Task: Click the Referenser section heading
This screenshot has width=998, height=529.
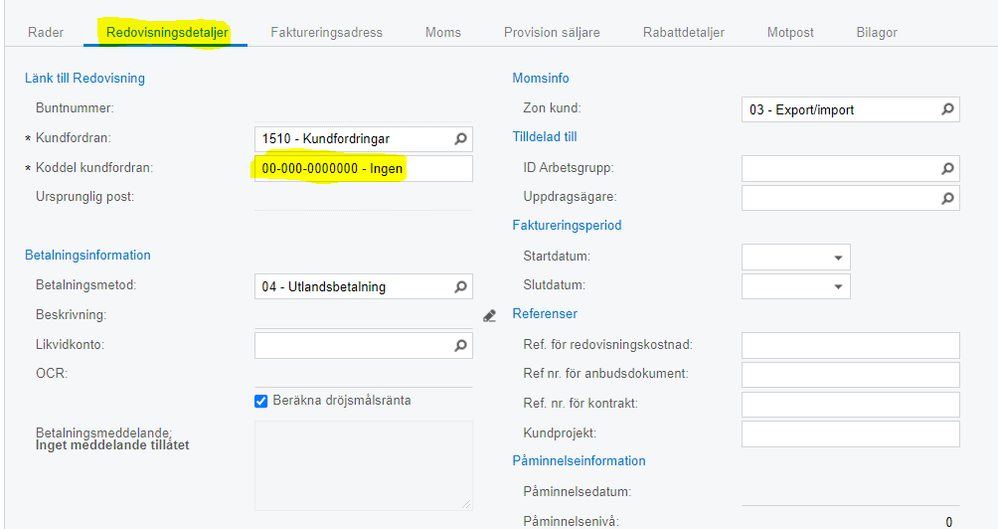Action: coord(545,314)
